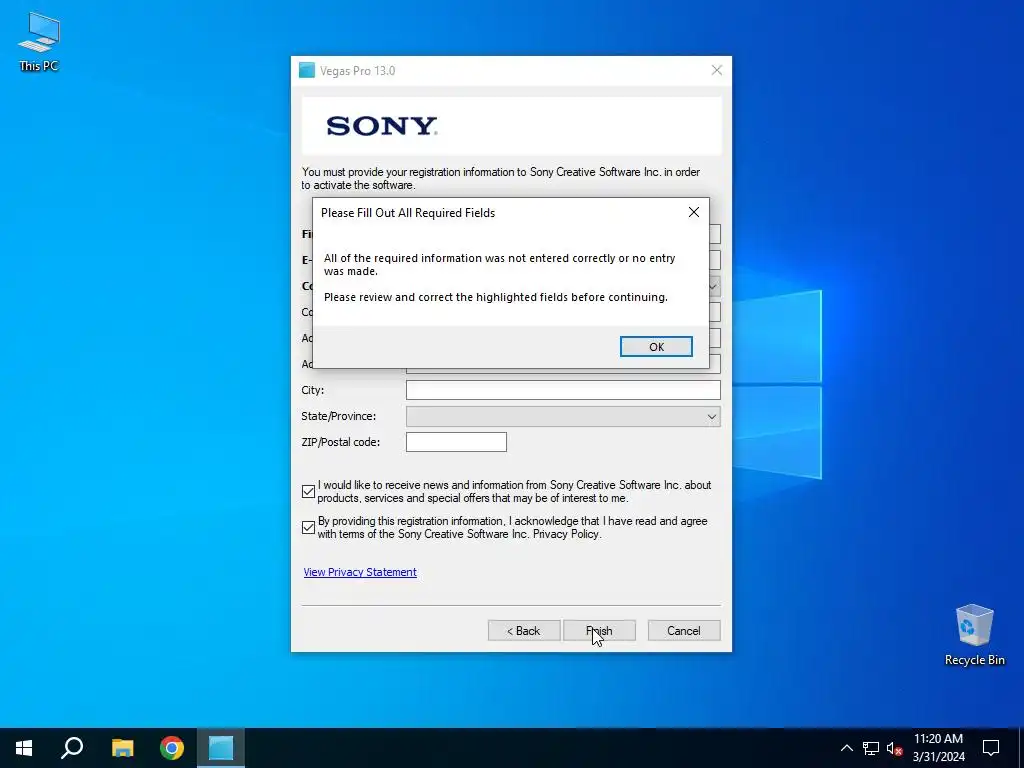Launch File Explorer from taskbar
This screenshot has width=1024, height=768.
[122, 748]
